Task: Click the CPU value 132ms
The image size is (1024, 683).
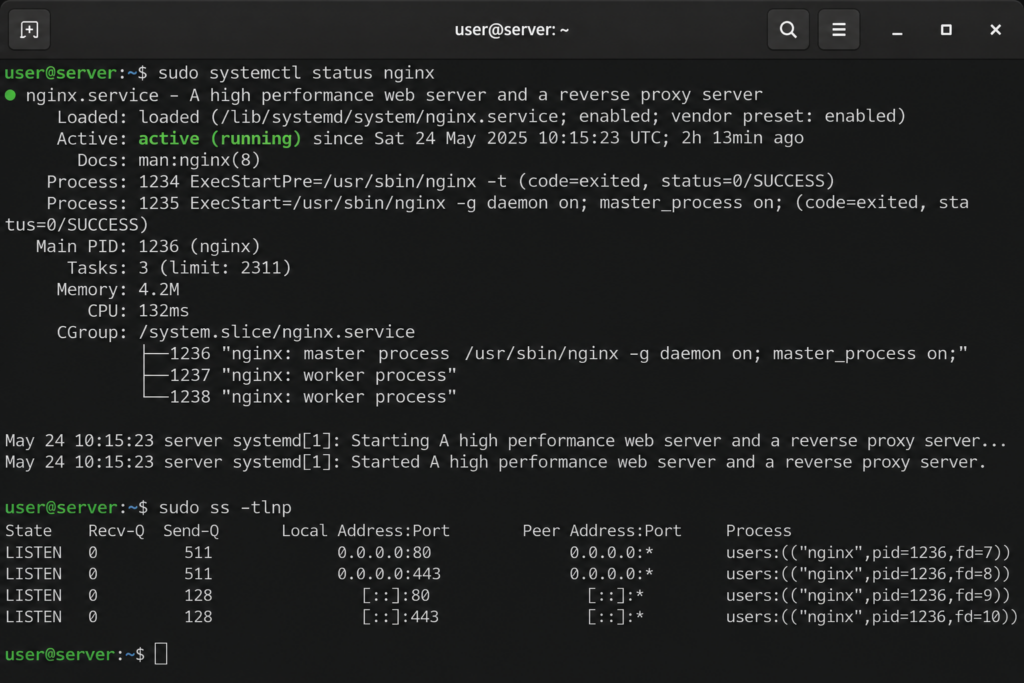Action: click(x=163, y=311)
